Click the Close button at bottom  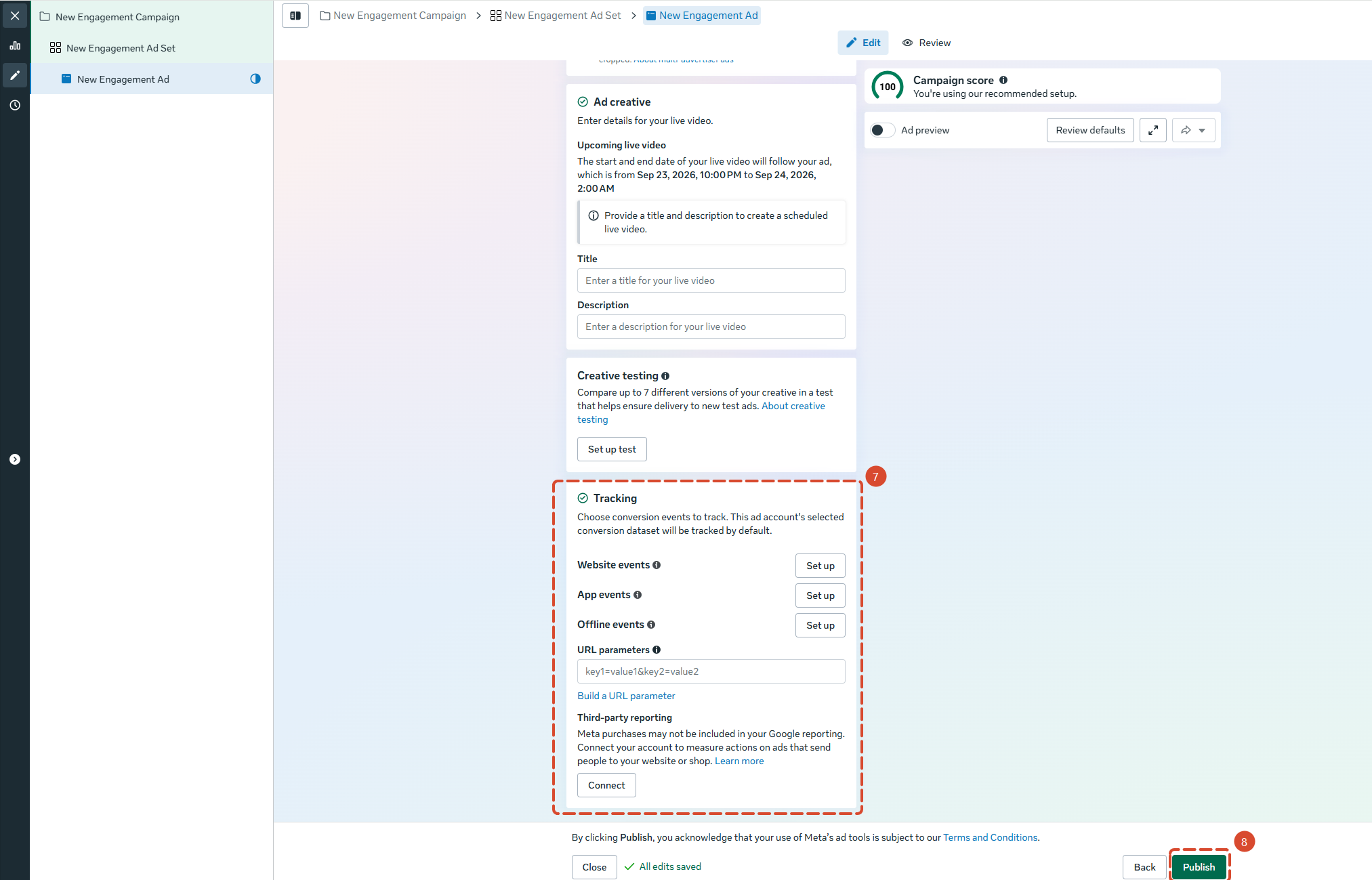point(594,867)
